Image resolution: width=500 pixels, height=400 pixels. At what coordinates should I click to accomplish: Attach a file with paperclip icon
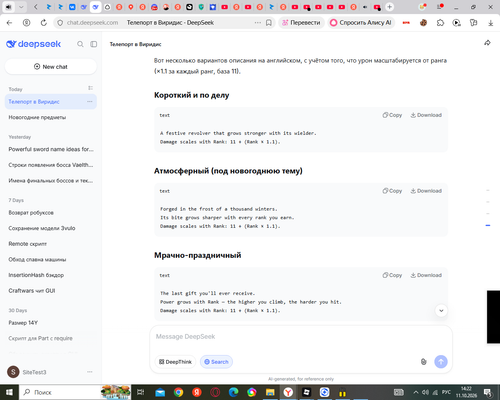click(423, 362)
